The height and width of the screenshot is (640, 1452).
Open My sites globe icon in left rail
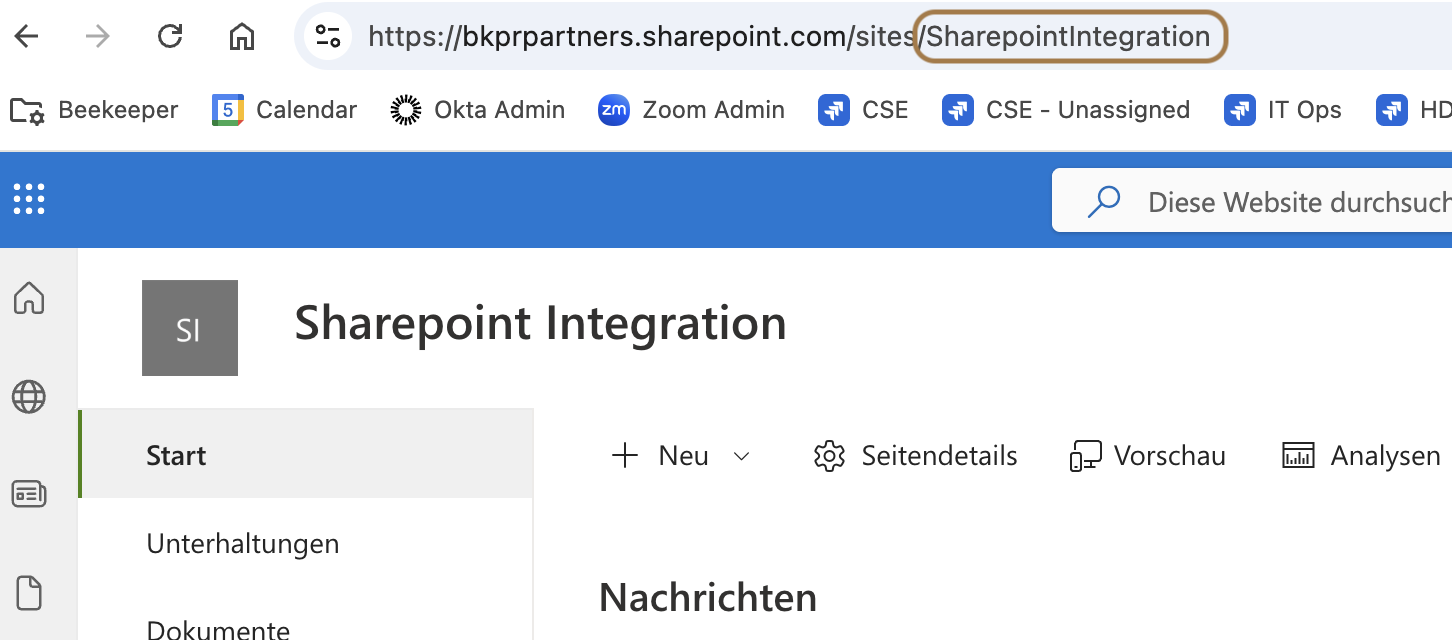[x=29, y=397]
